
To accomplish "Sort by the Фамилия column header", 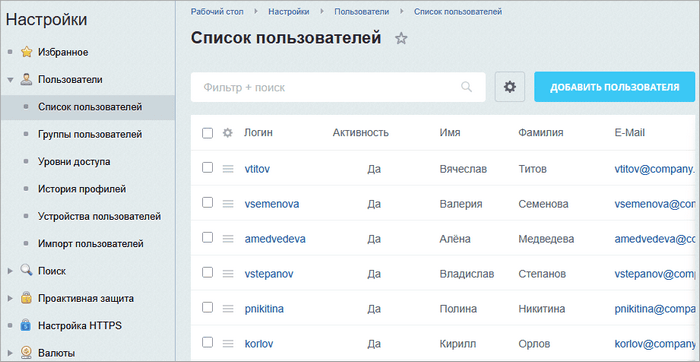I will click(x=541, y=133).
